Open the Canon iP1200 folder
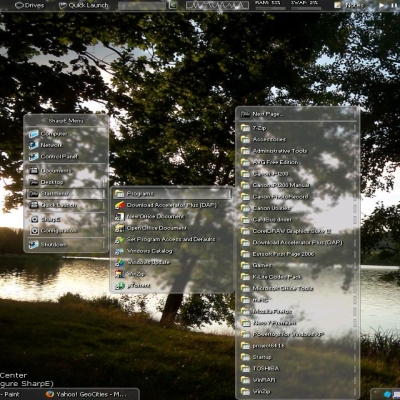 pyautogui.click(x=298, y=174)
